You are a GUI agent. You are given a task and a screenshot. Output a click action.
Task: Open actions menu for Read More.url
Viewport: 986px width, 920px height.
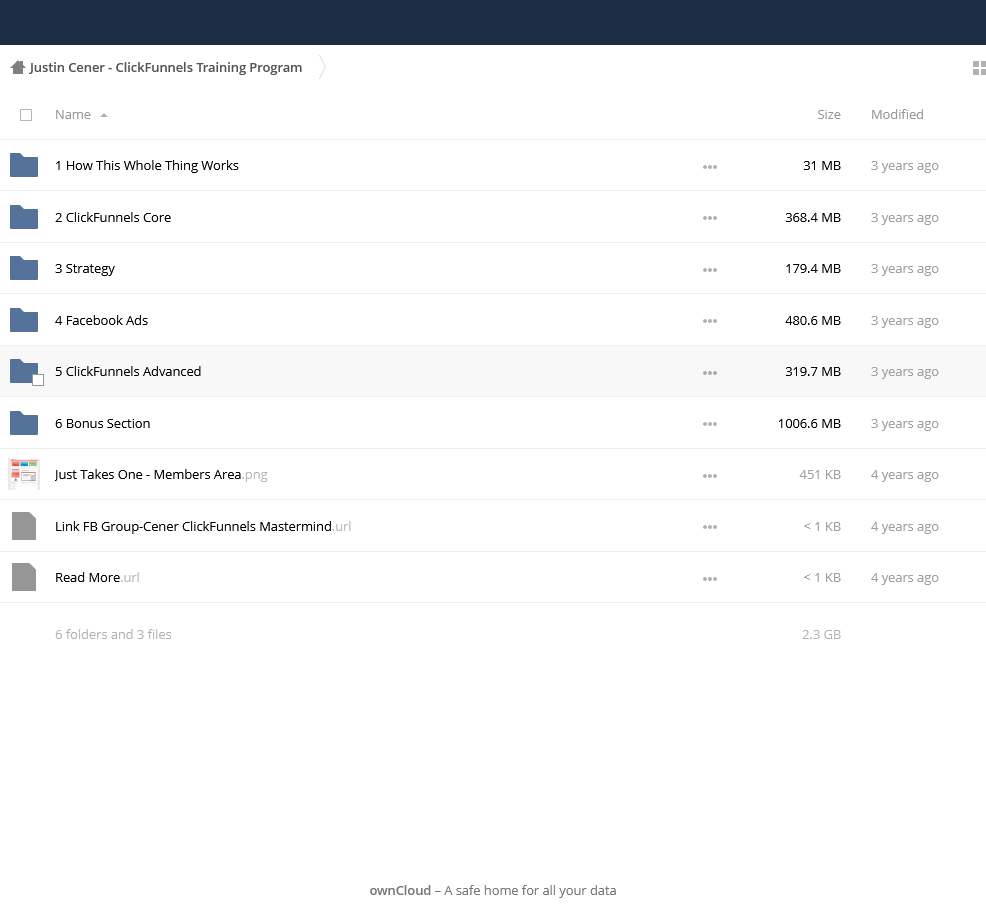(710, 579)
